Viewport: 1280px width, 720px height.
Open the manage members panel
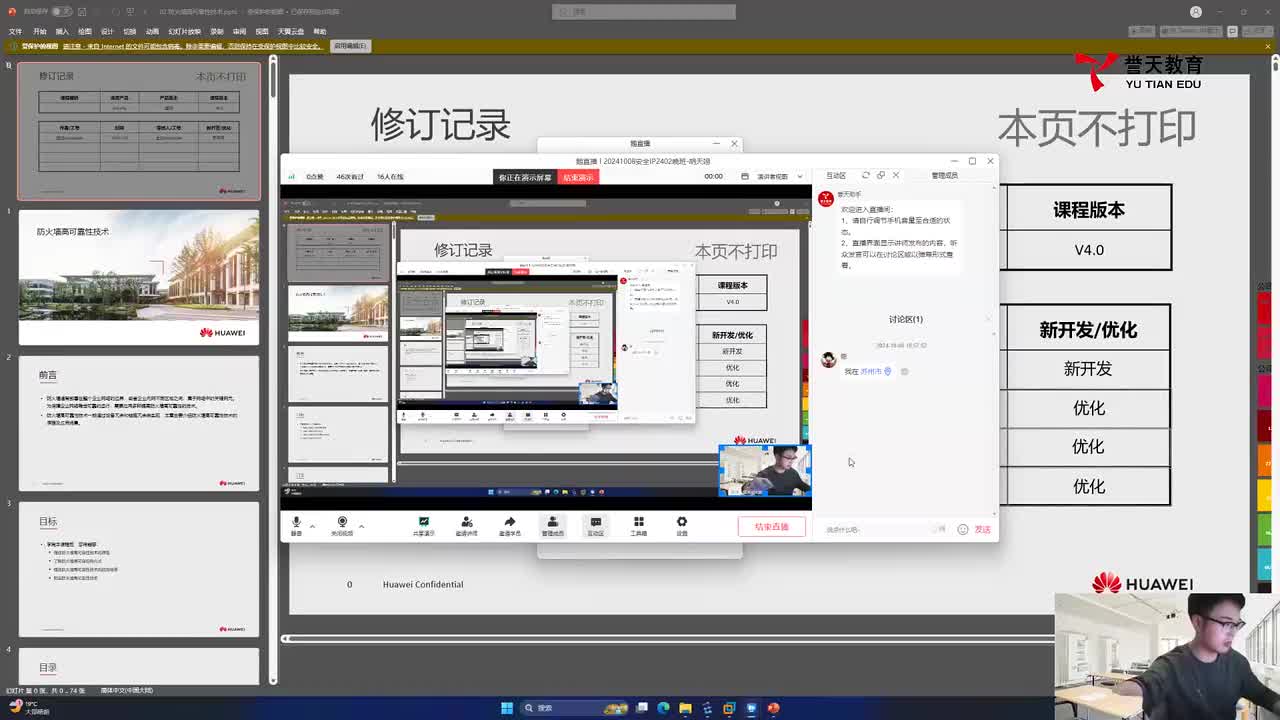[x=553, y=526]
